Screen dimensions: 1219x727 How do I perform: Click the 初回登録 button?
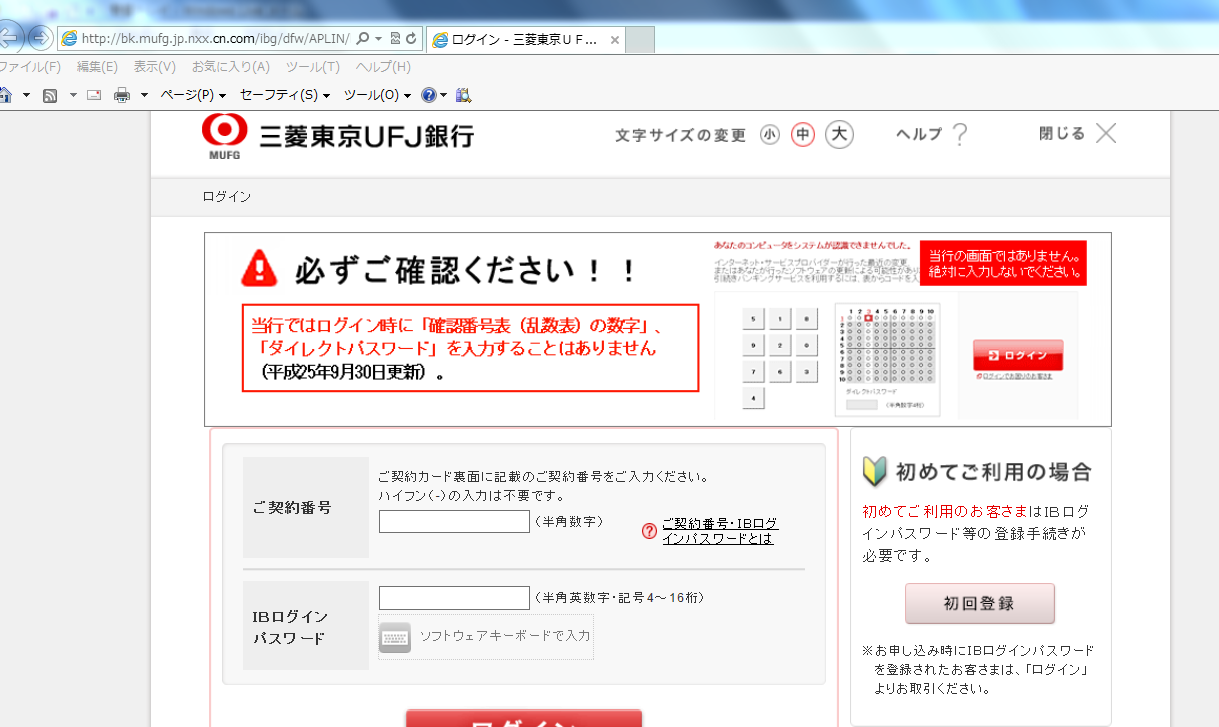tap(980, 603)
